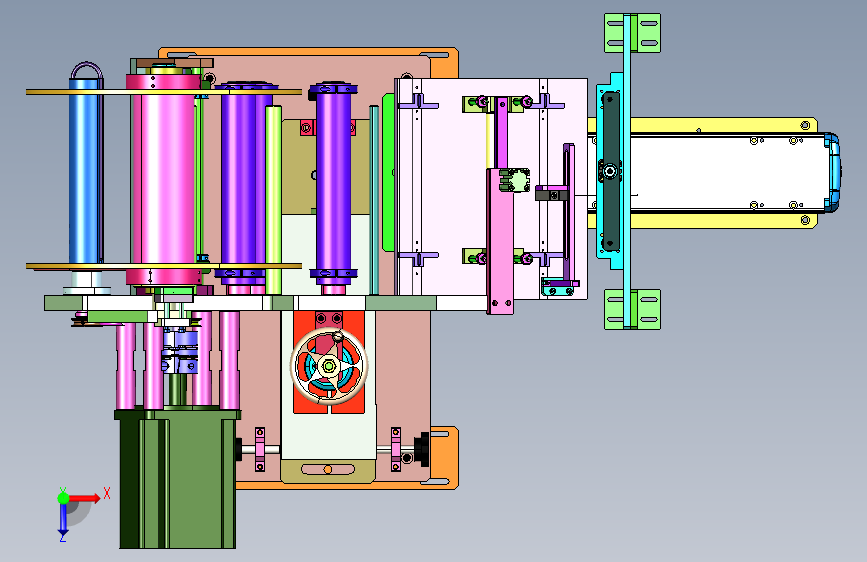Select the black knob on the adjustment shaft
The image size is (867, 562).
(x=422, y=449)
